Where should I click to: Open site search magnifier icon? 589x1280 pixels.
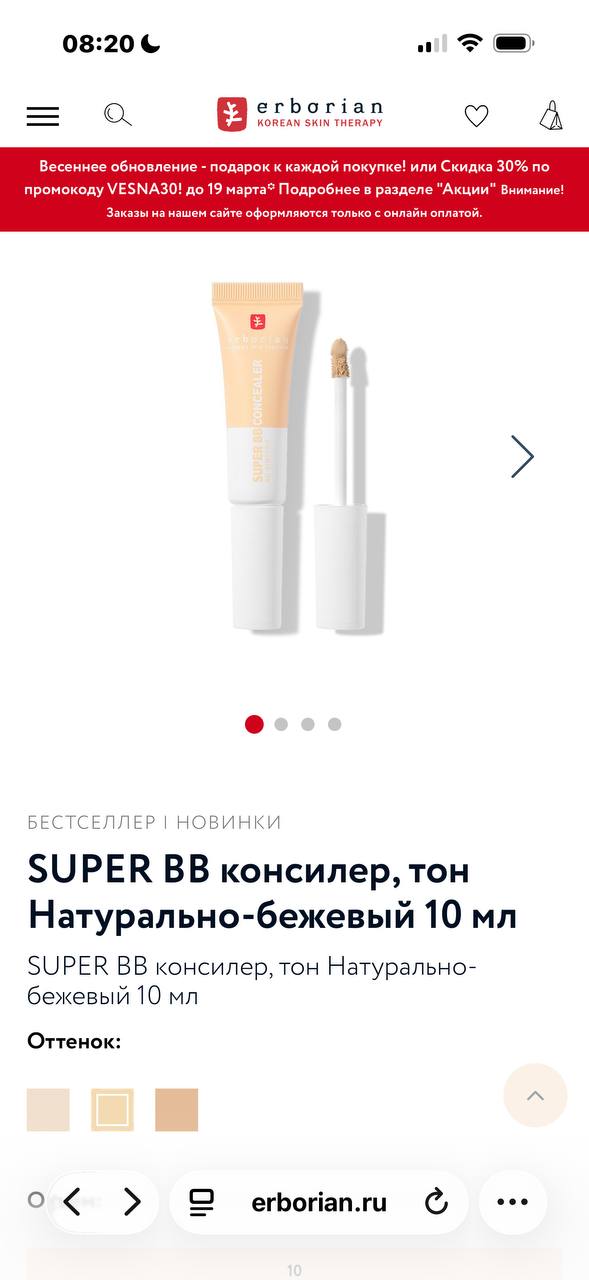118,115
